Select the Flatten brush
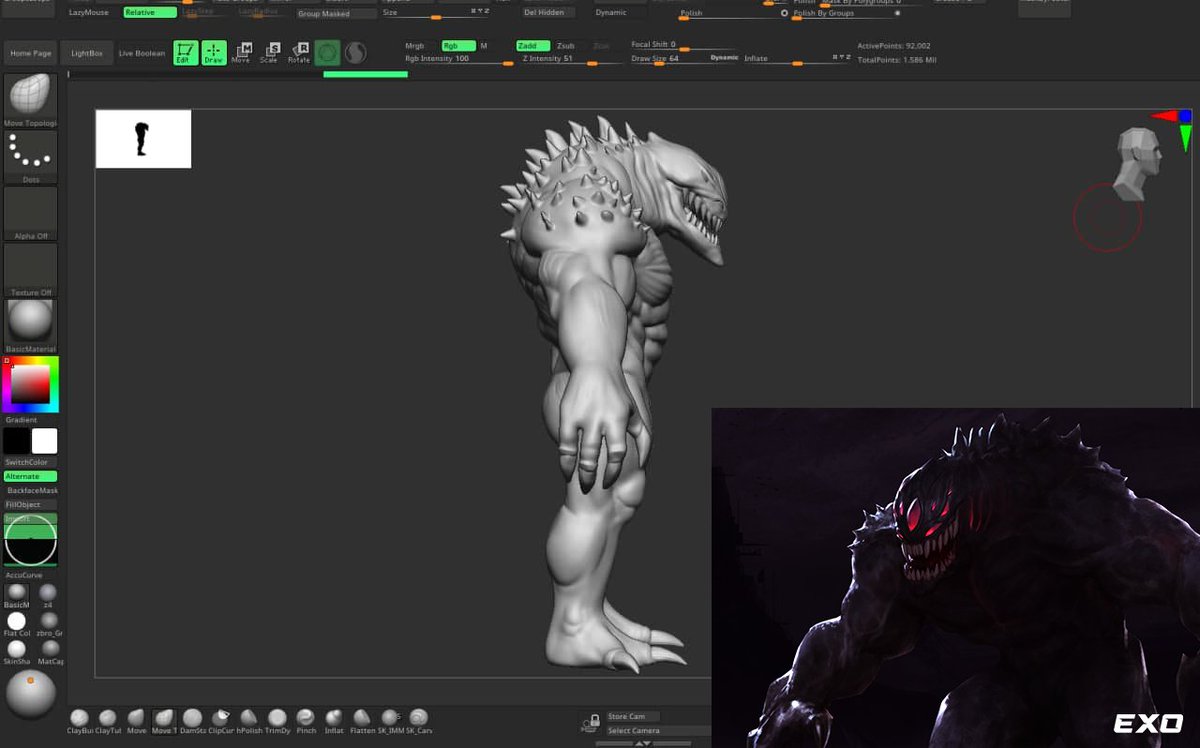 360,719
